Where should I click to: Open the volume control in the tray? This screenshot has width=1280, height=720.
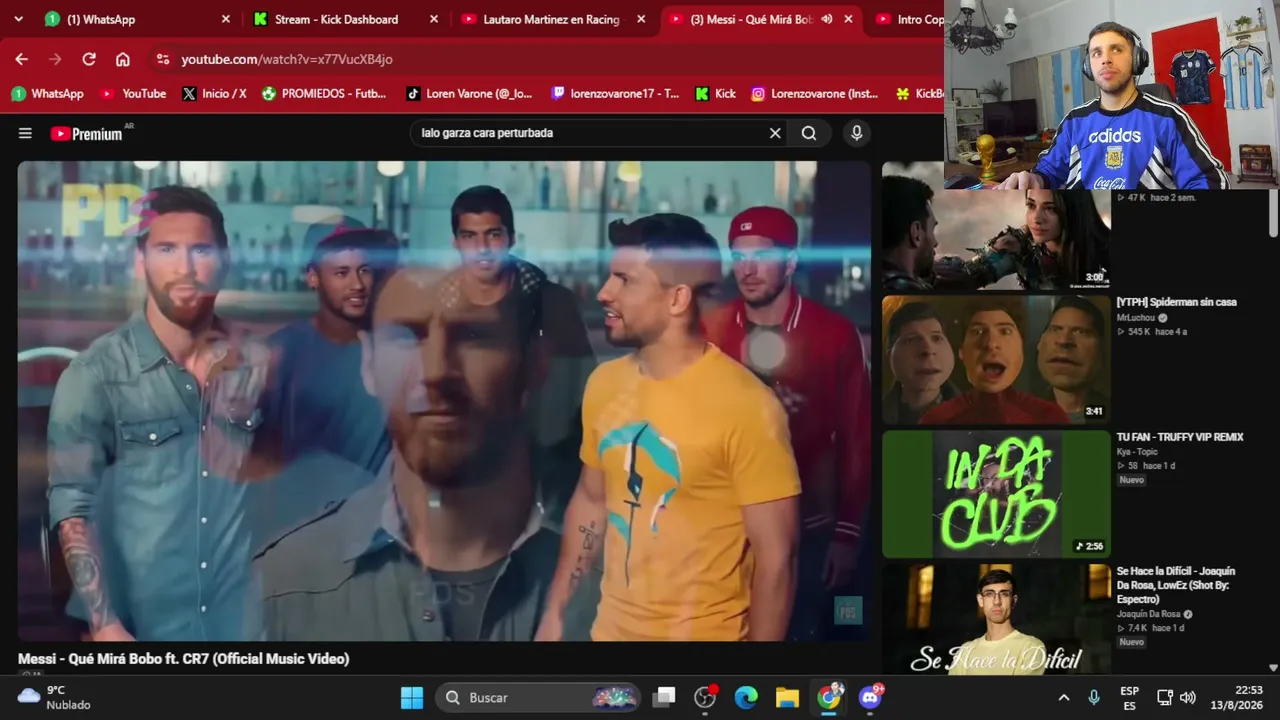coord(1188,697)
